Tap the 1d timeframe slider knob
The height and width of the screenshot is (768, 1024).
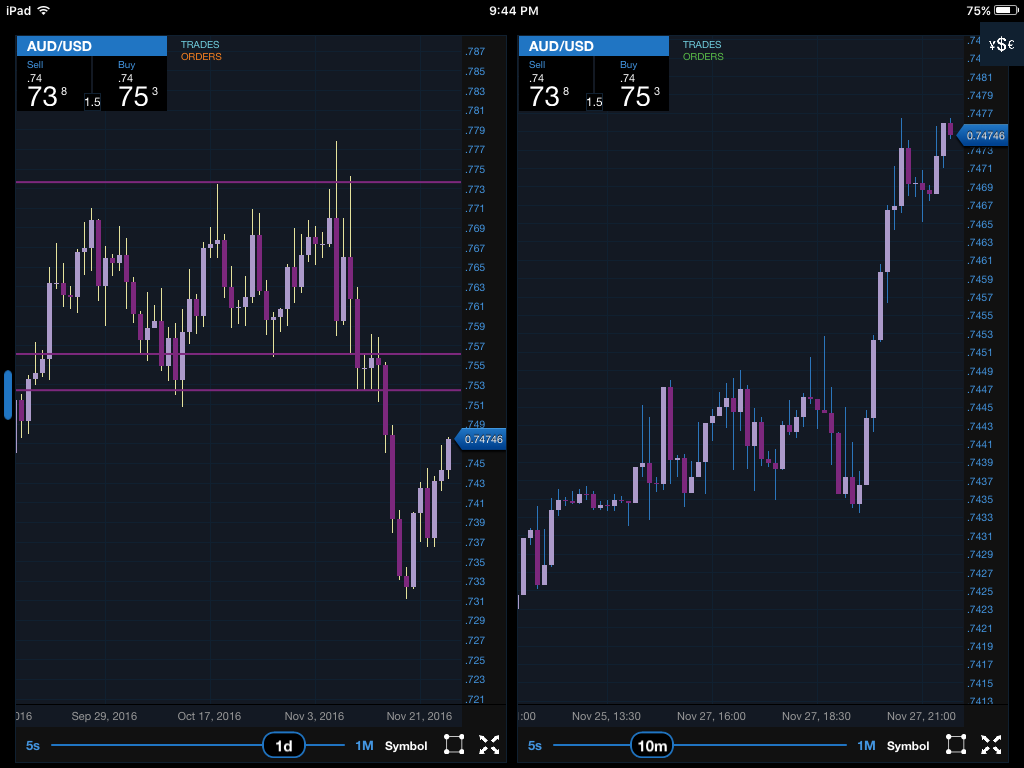click(284, 746)
